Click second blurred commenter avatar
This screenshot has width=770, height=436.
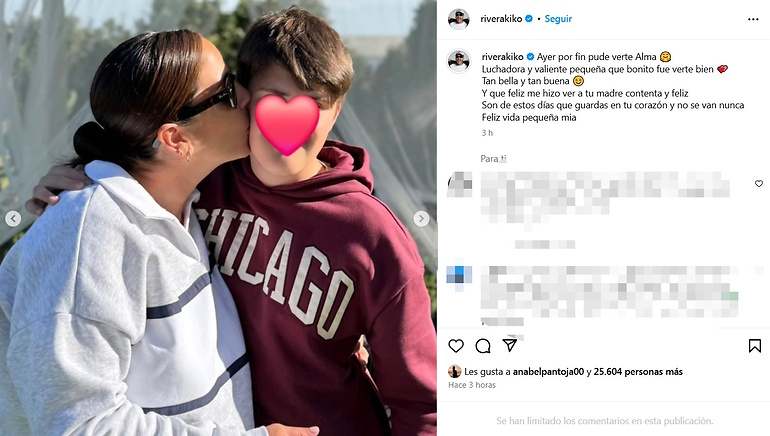460,275
